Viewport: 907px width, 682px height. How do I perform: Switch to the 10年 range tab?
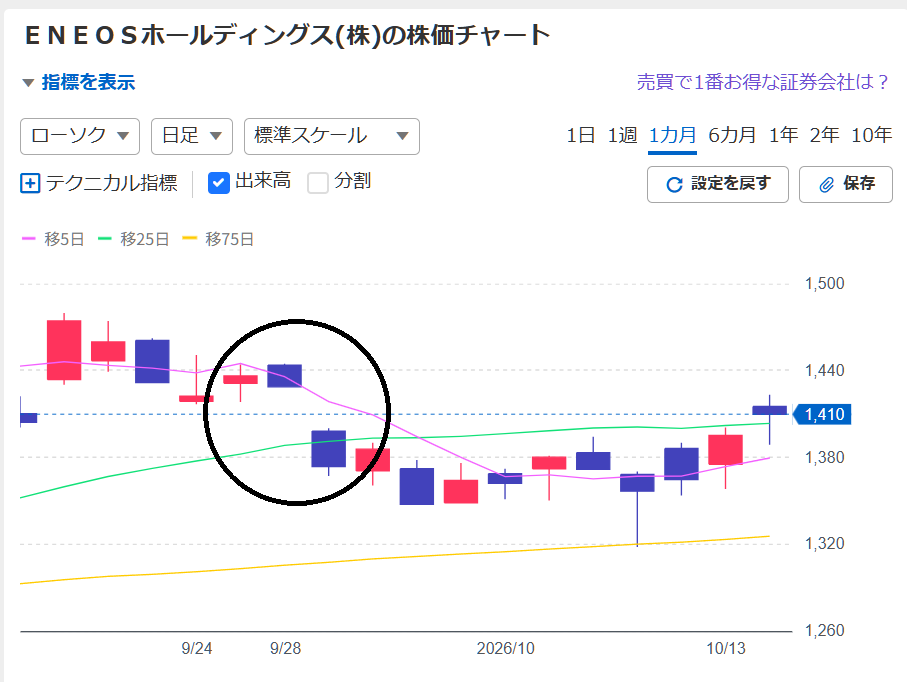pos(872,135)
